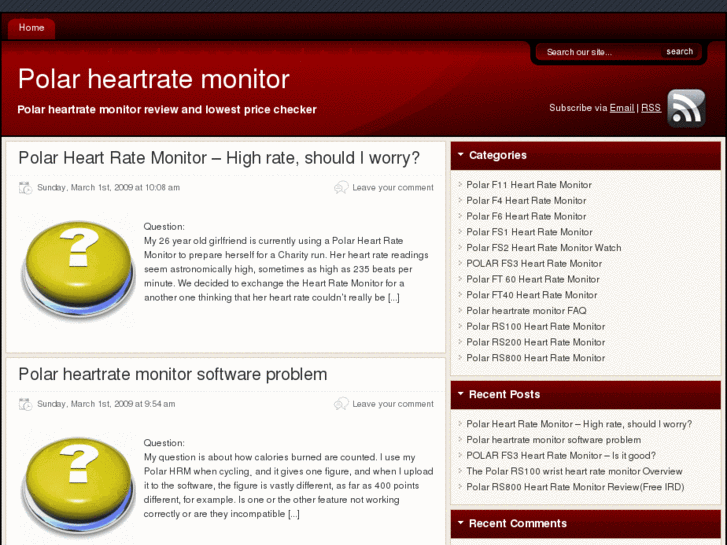
Task: Click comment bubble icon of High rate post
Action: pyautogui.click(x=341, y=187)
